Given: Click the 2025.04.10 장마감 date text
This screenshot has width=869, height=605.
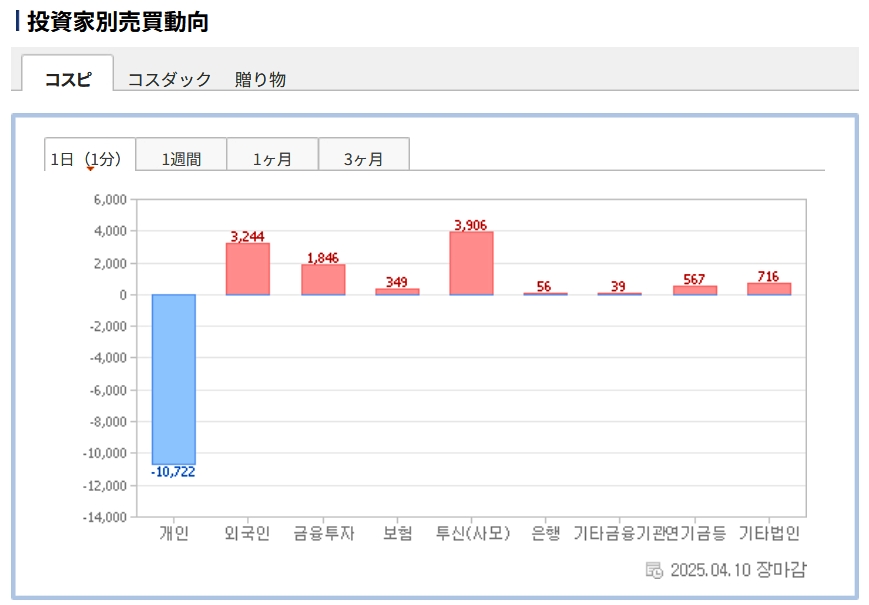Looking at the screenshot, I should point(737,570).
